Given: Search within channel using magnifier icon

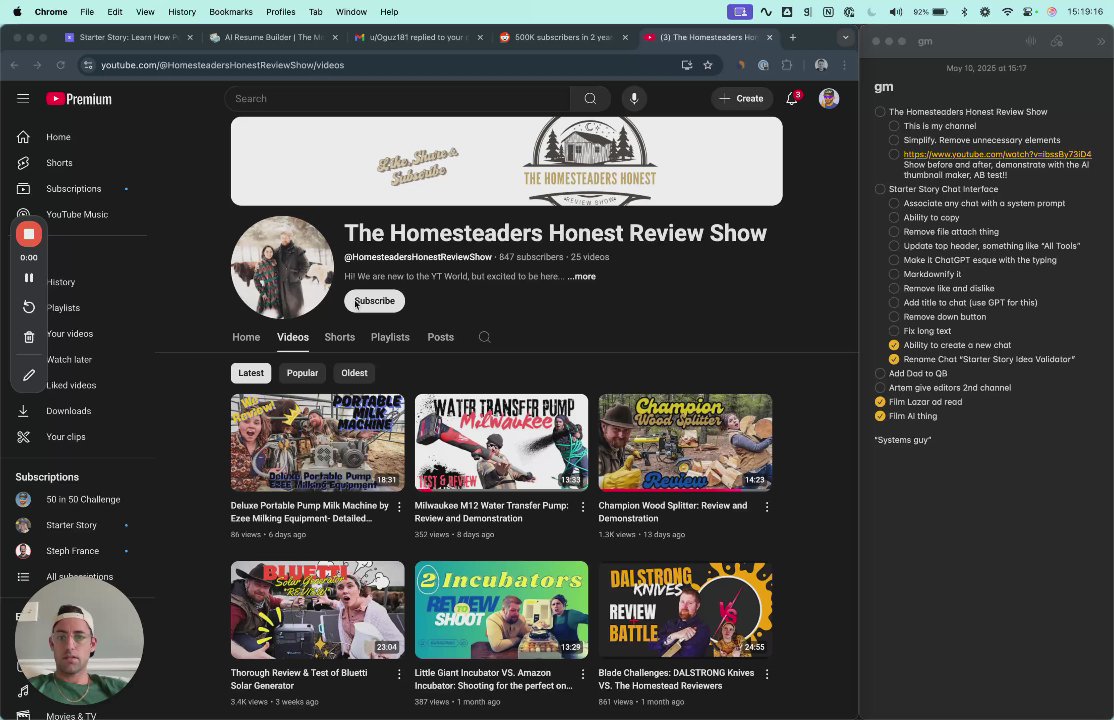Looking at the screenshot, I should click(x=485, y=337).
